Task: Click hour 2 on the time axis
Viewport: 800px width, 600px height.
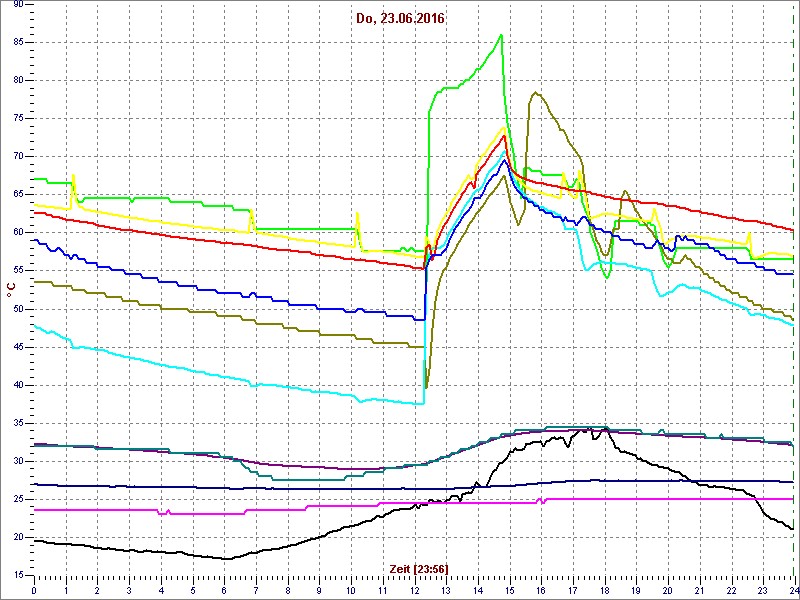Action: (x=97, y=589)
